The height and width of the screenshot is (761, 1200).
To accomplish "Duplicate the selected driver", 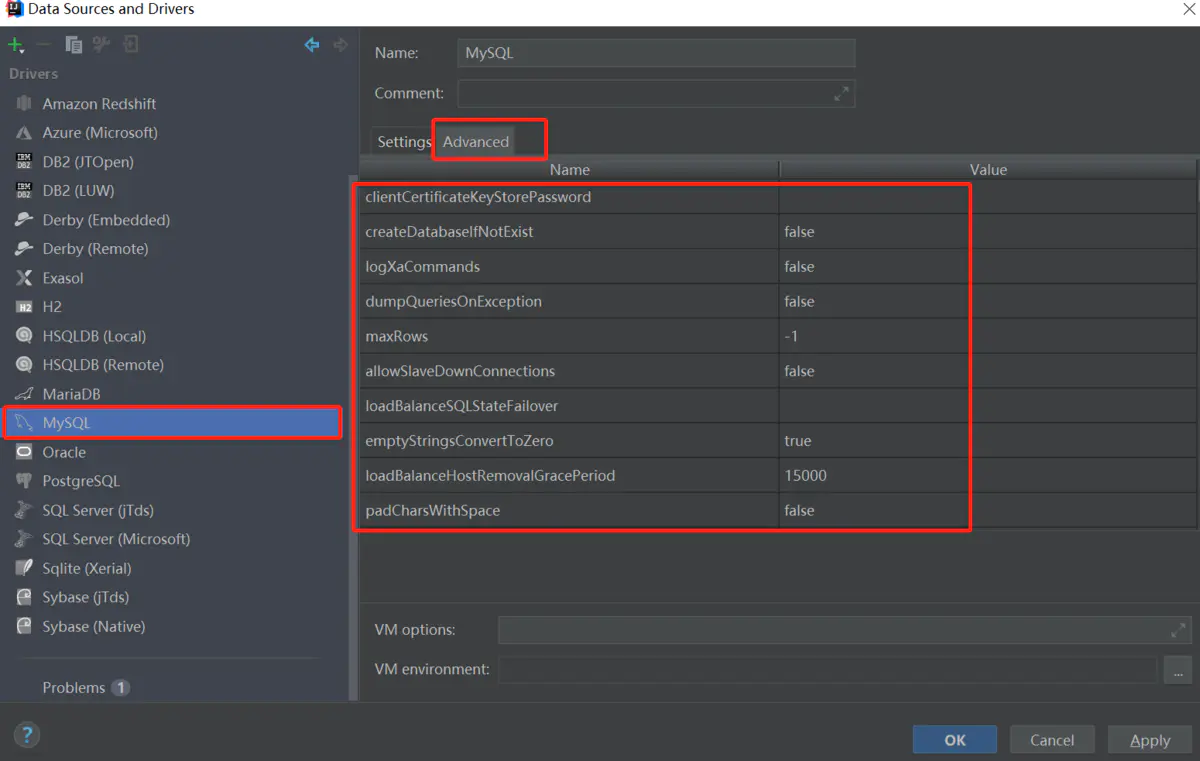I will (x=73, y=44).
